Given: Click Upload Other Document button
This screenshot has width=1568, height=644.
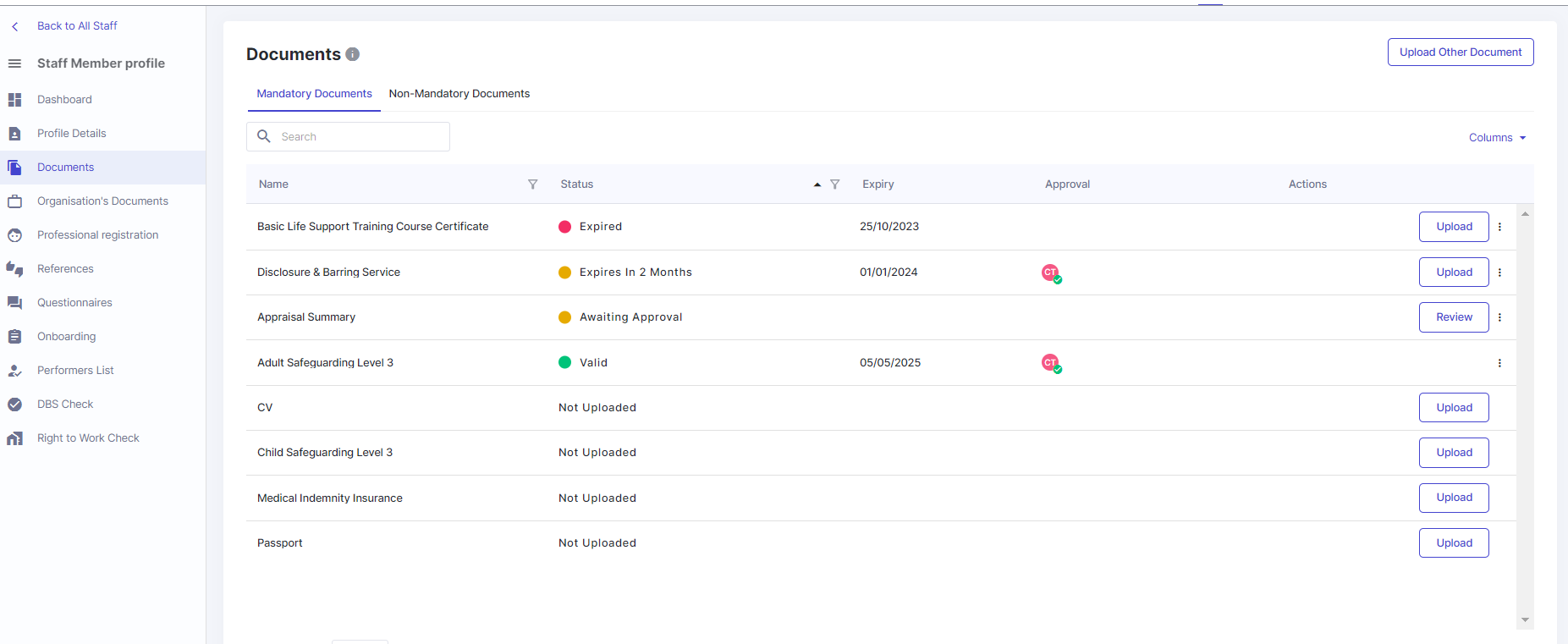Looking at the screenshot, I should click(1460, 52).
